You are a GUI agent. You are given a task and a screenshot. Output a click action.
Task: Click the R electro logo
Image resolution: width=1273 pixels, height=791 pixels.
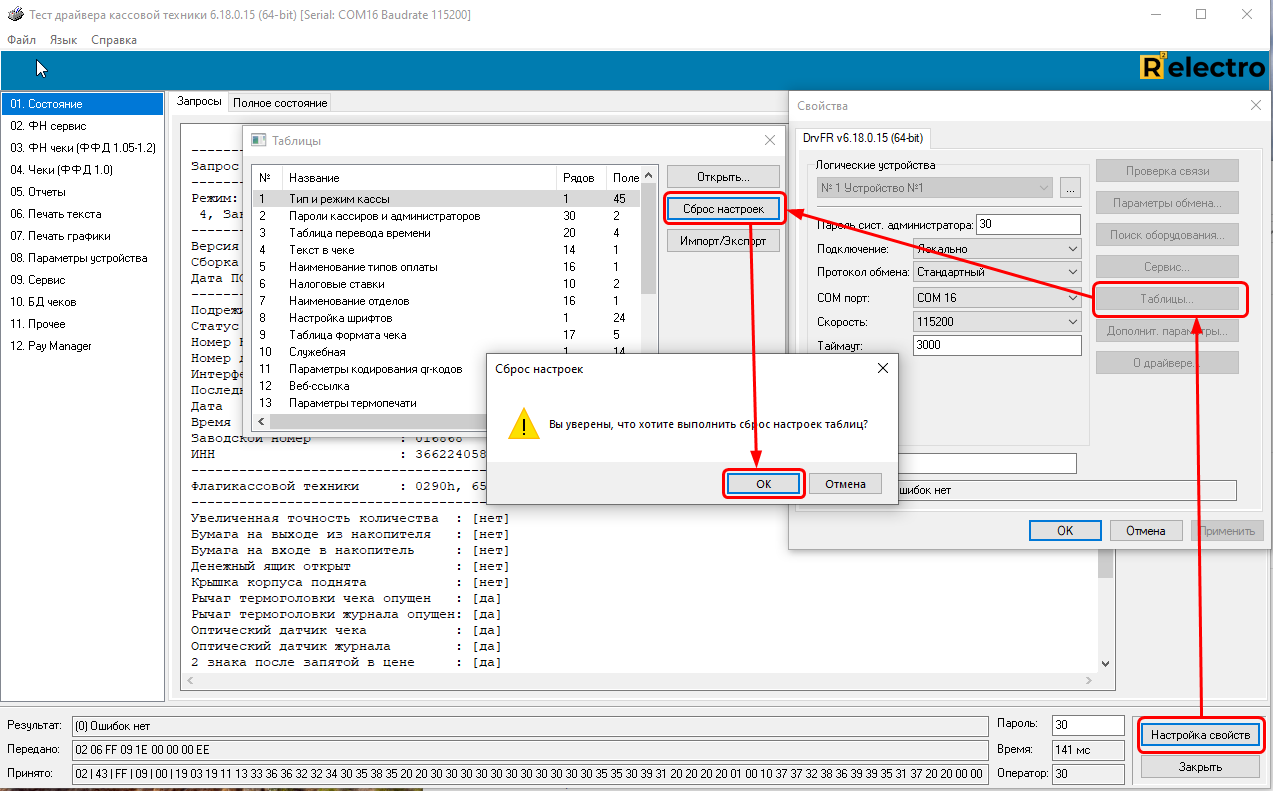pyautogui.click(x=1202, y=68)
